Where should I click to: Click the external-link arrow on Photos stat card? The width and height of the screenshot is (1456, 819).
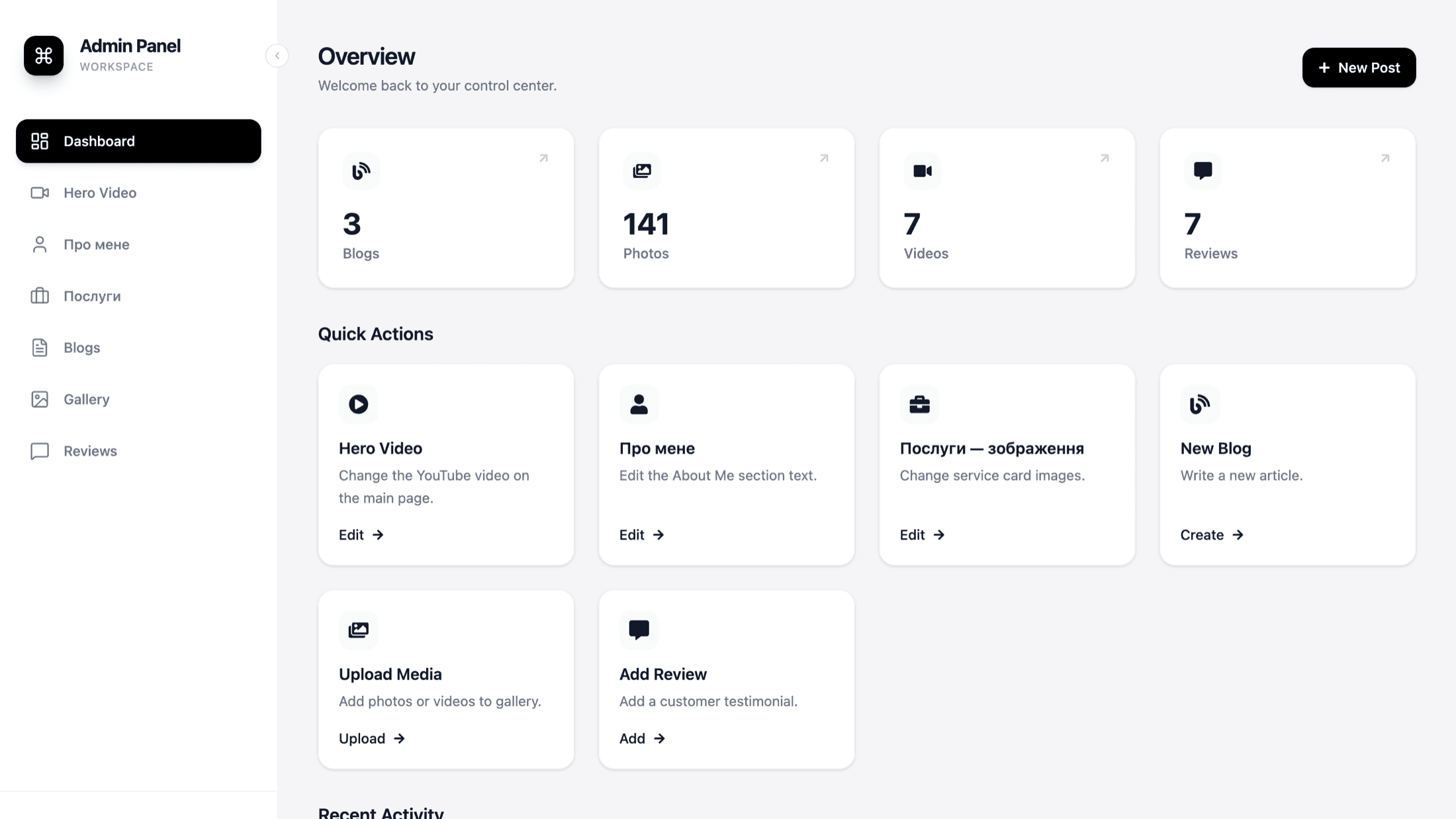pos(823,158)
